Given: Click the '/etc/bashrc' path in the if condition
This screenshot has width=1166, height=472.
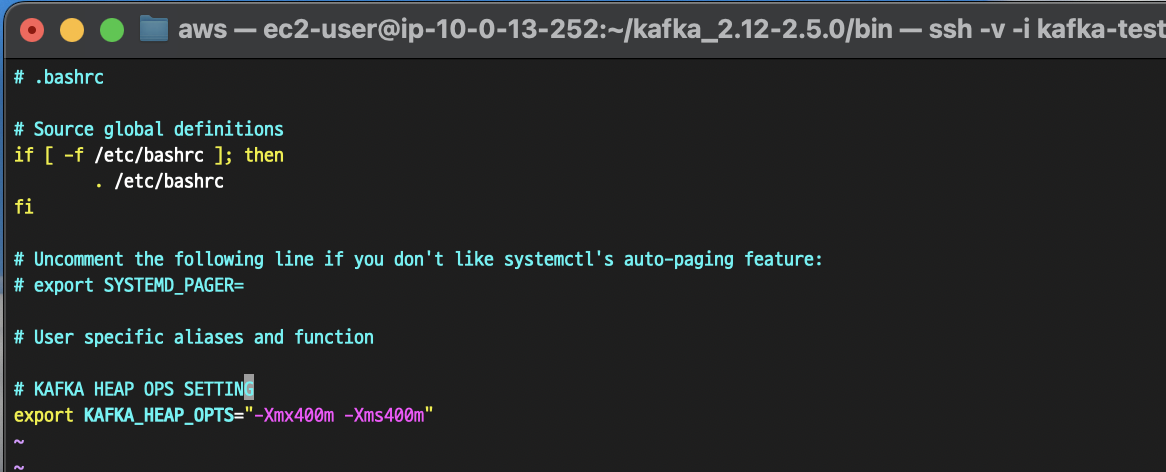Looking at the screenshot, I should pyautogui.click(x=149, y=155).
